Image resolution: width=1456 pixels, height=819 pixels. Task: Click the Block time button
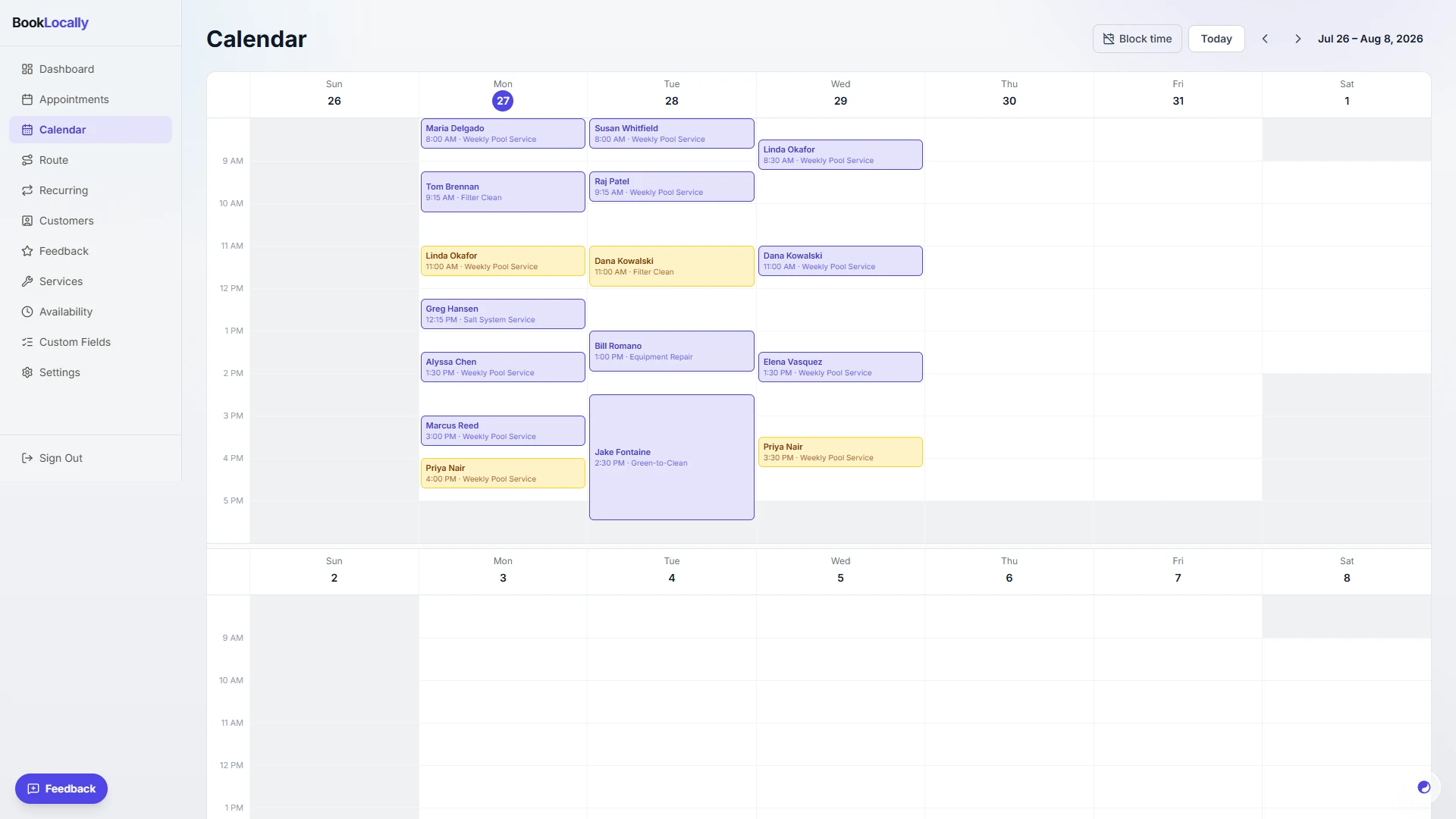tap(1137, 39)
